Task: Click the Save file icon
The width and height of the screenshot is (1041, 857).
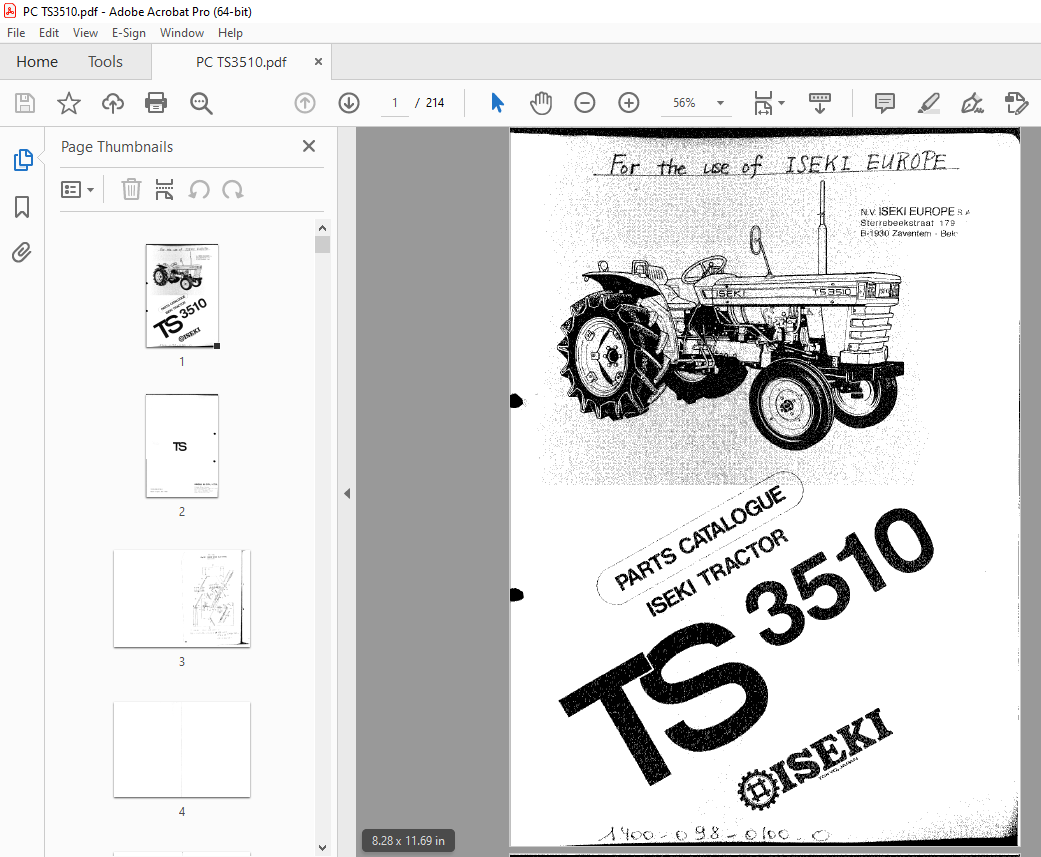Action: [25, 103]
